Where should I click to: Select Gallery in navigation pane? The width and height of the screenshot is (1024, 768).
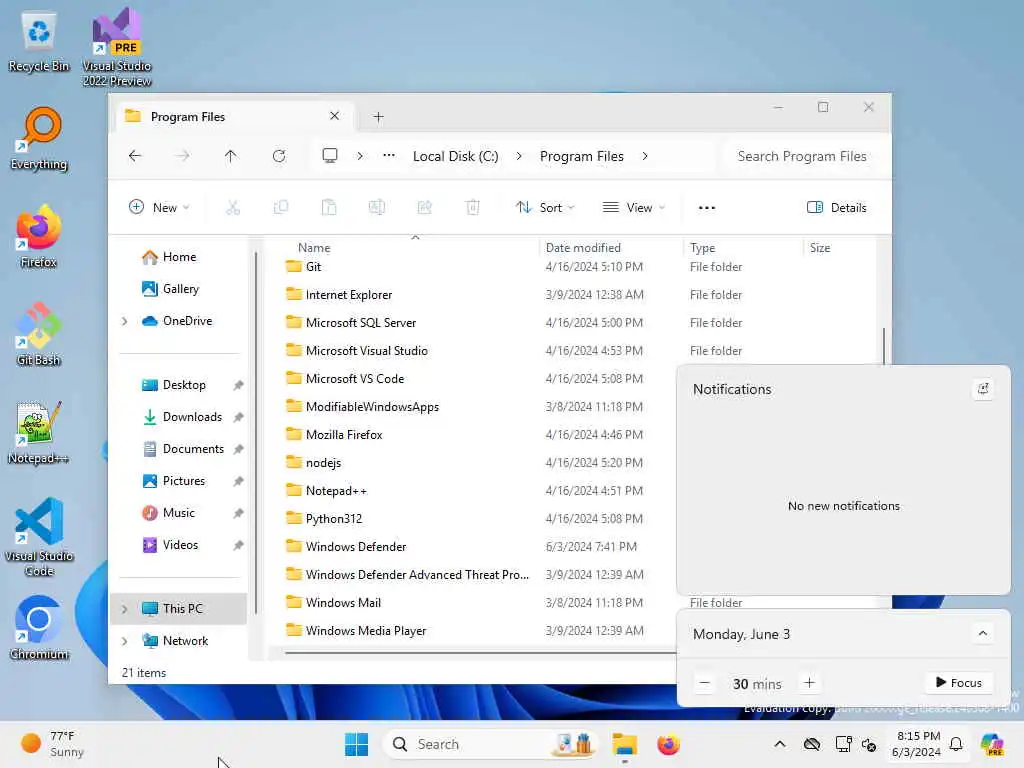181,289
